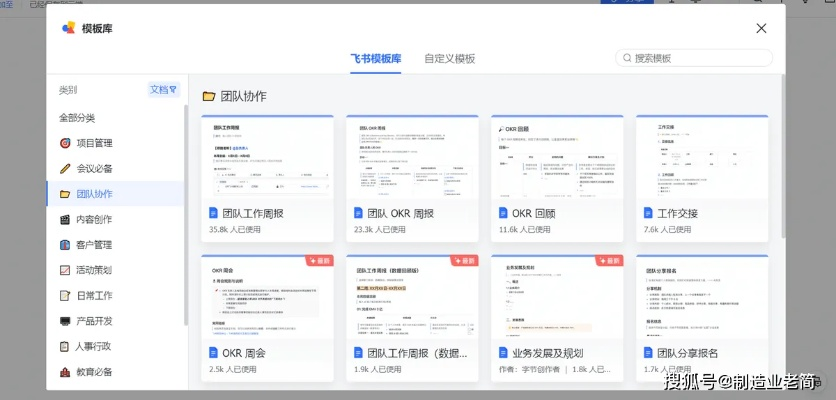Switch to the 自定义模板 tab
The width and height of the screenshot is (836, 400).
click(x=449, y=59)
